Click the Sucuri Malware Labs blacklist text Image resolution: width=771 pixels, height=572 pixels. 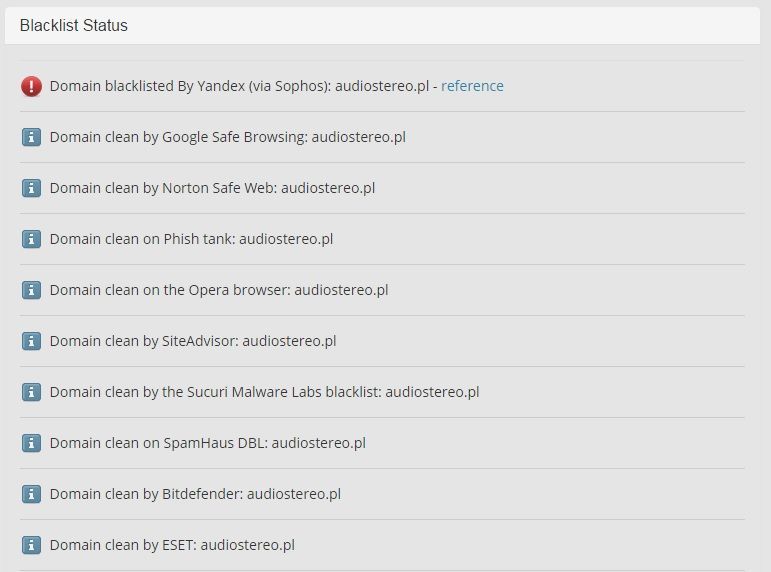pyautogui.click(x=265, y=392)
